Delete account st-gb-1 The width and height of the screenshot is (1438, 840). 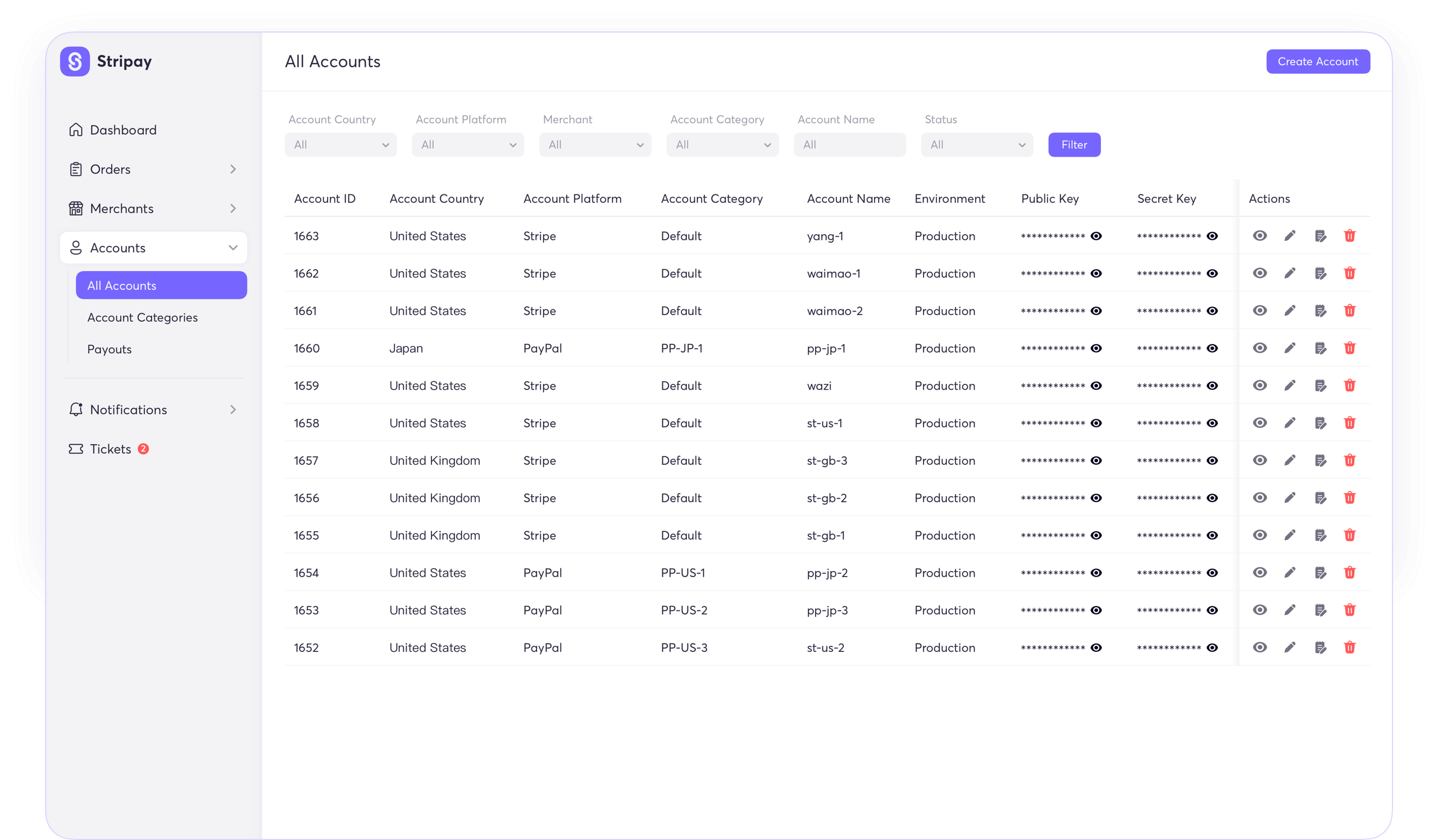pyautogui.click(x=1350, y=535)
